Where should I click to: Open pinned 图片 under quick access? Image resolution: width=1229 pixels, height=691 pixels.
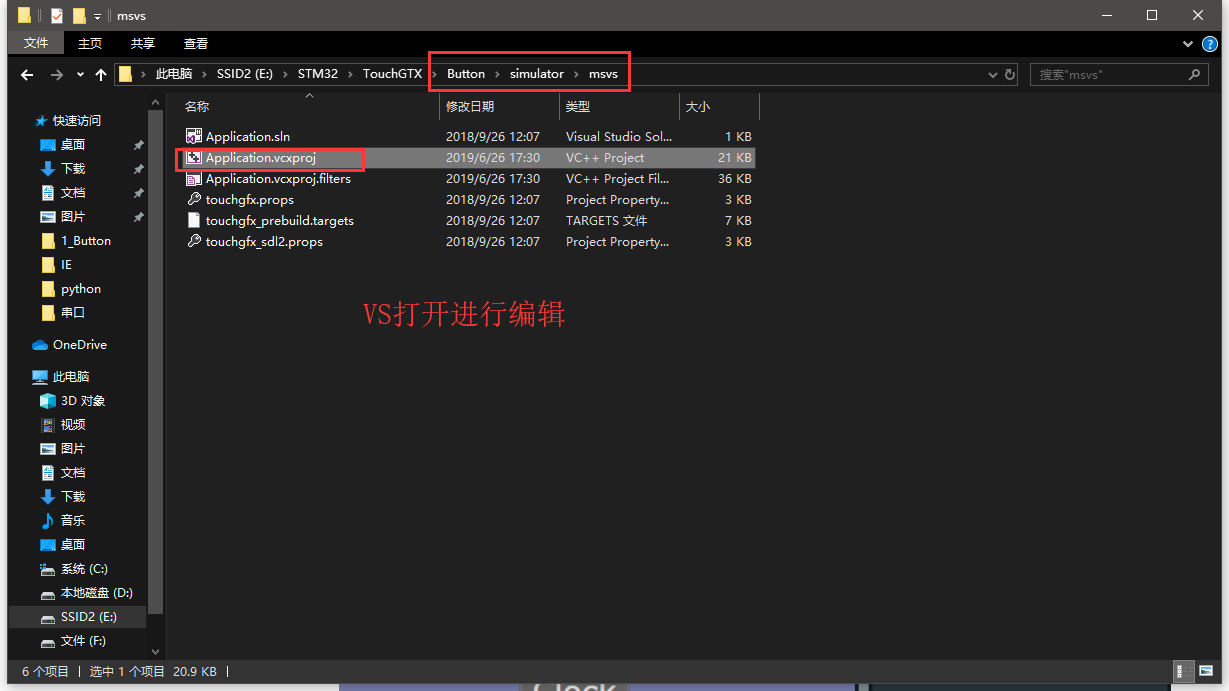coord(73,216)
